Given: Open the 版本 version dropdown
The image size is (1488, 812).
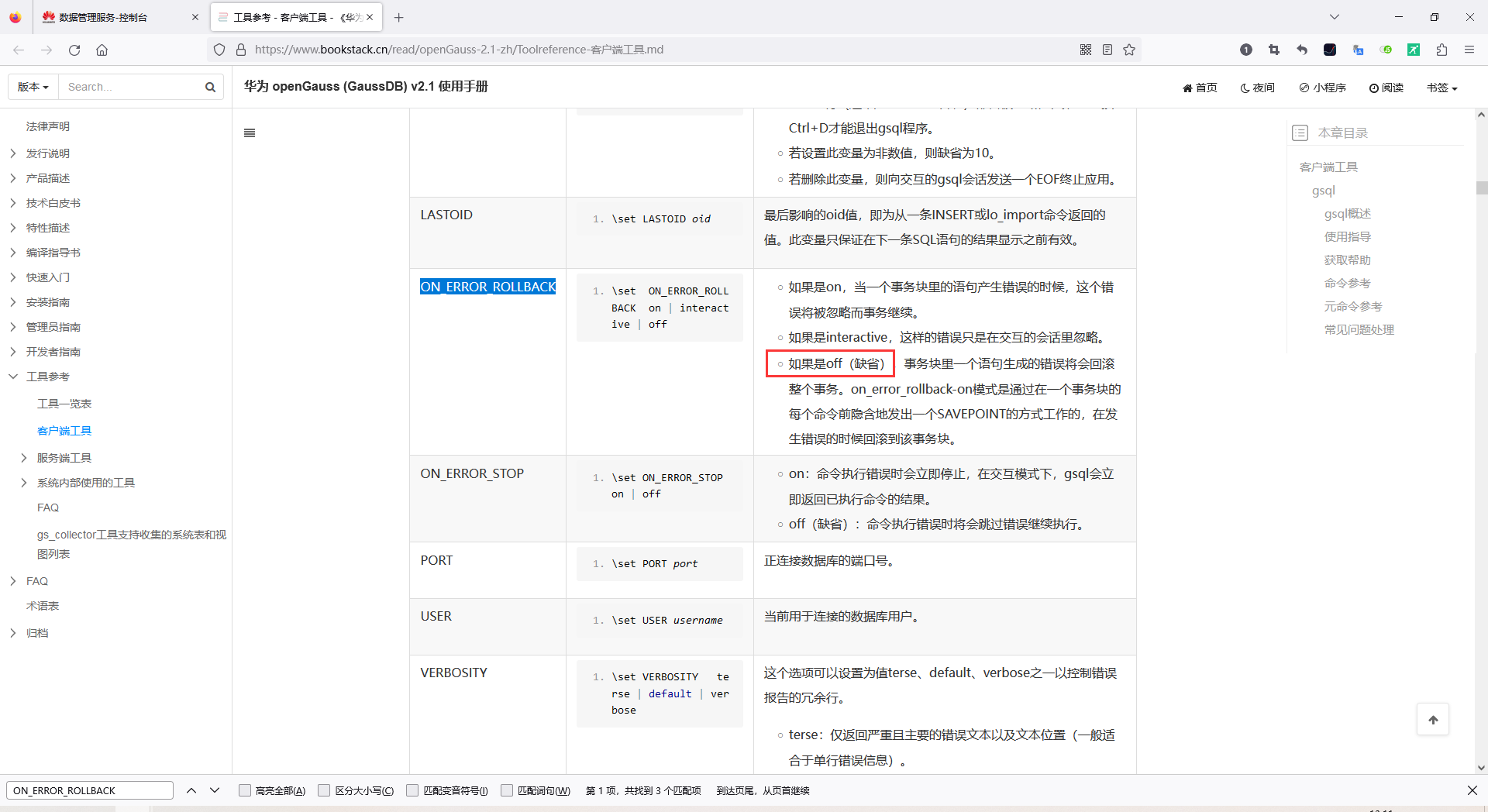Looking at the screenshot, I should pos(33,87).
